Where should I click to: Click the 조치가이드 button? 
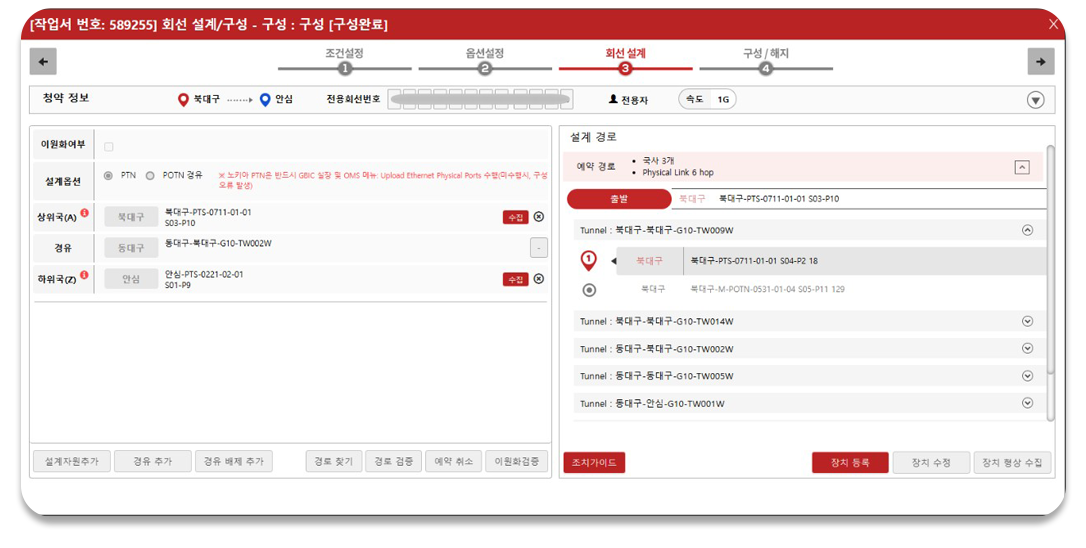[594, 463]
